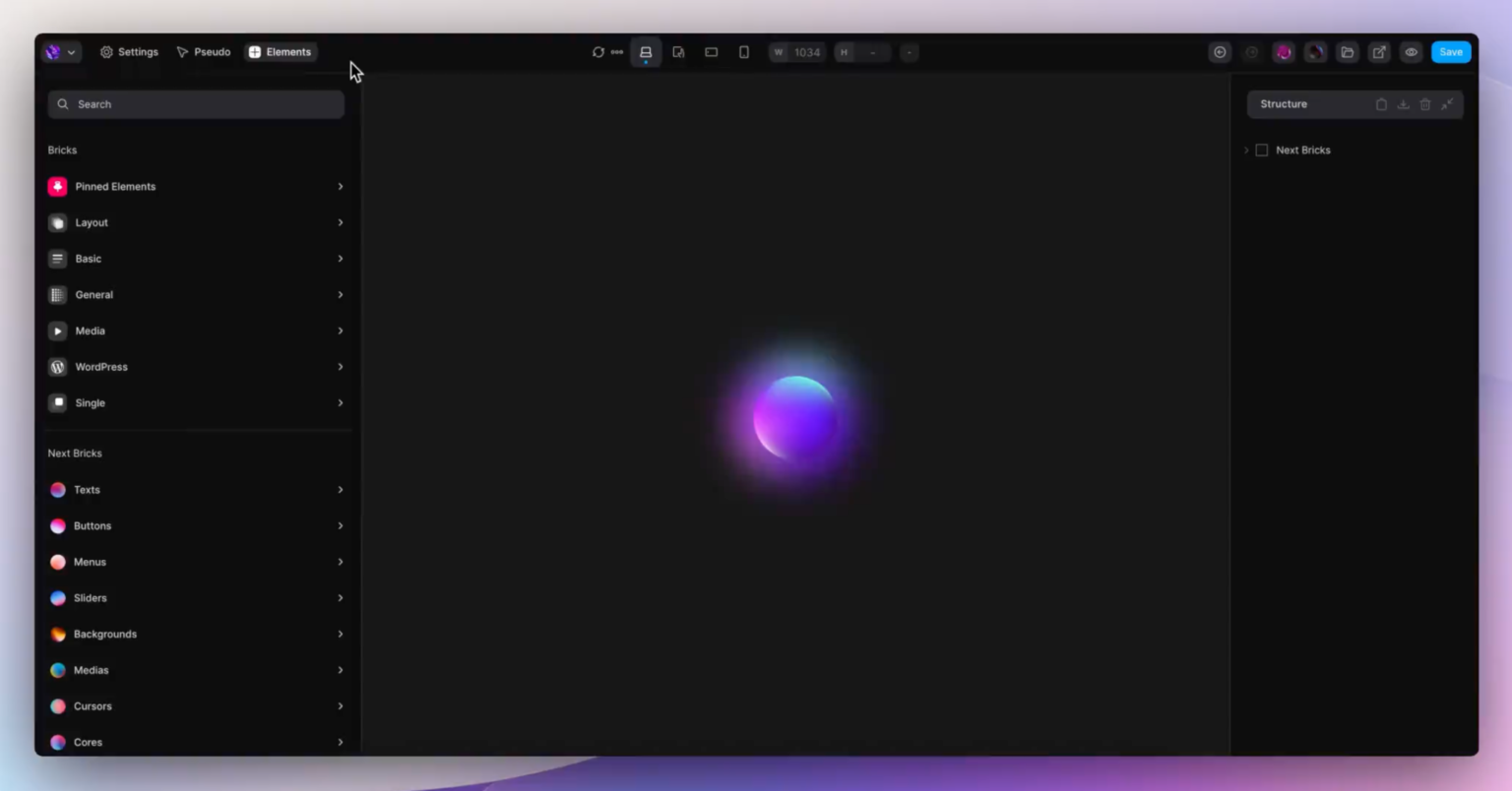
Task: Open the three-dots breakpoint options
Action: click(x=617, y=52)
